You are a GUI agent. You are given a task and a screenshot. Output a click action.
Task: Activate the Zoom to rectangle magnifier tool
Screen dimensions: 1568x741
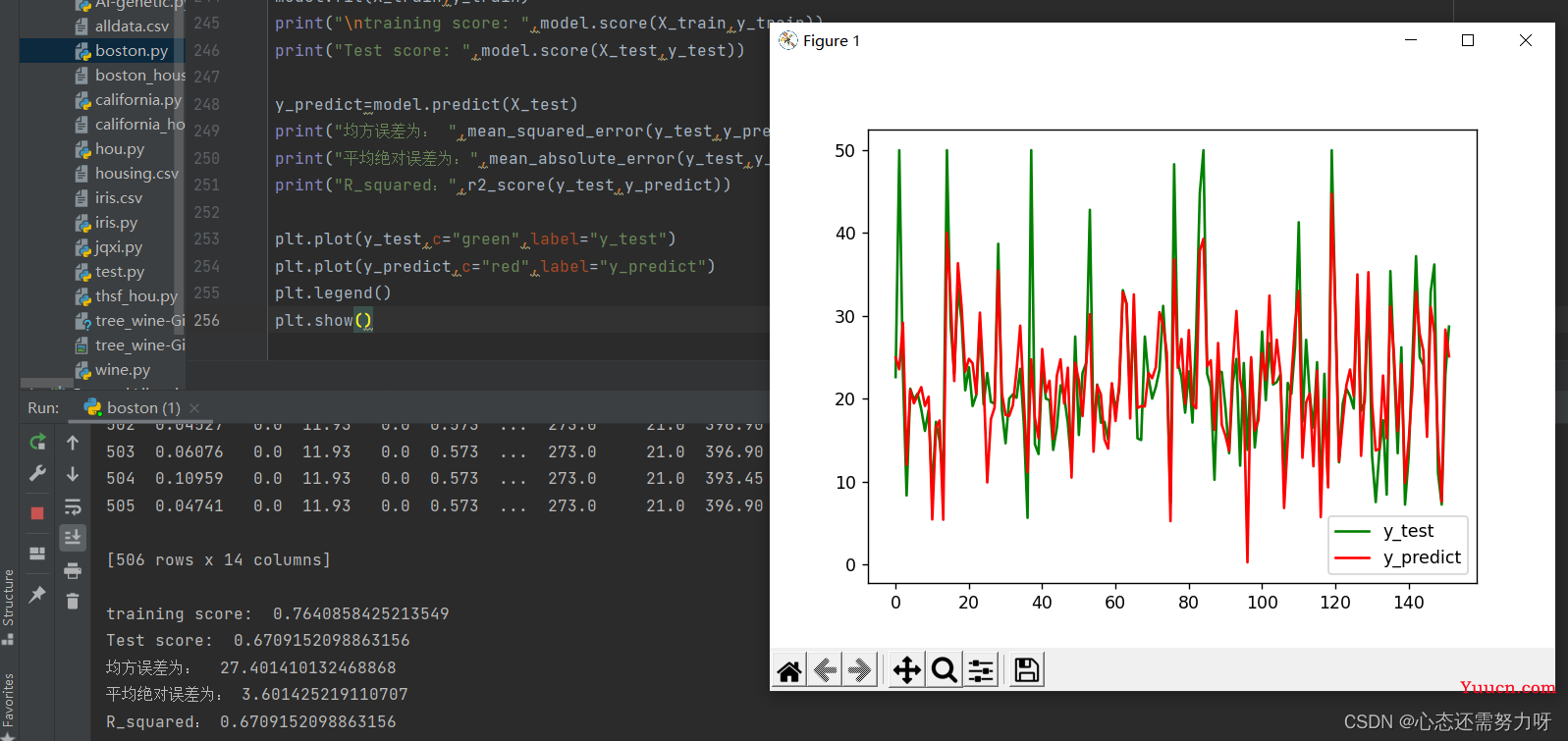coord(944,670)
